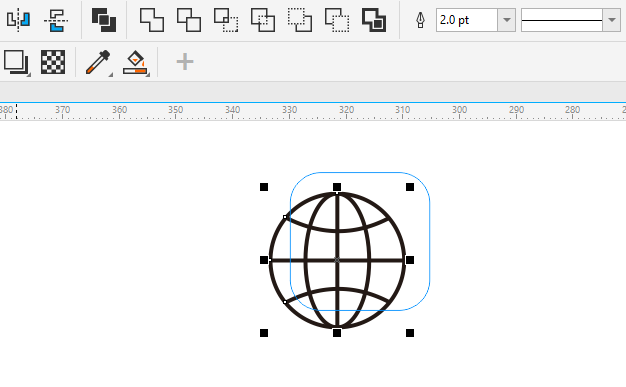This screenshot has width=626, height=387.
Task: Click the top-right selection handle
Action: pyautogui.click(x=410, y=187)
